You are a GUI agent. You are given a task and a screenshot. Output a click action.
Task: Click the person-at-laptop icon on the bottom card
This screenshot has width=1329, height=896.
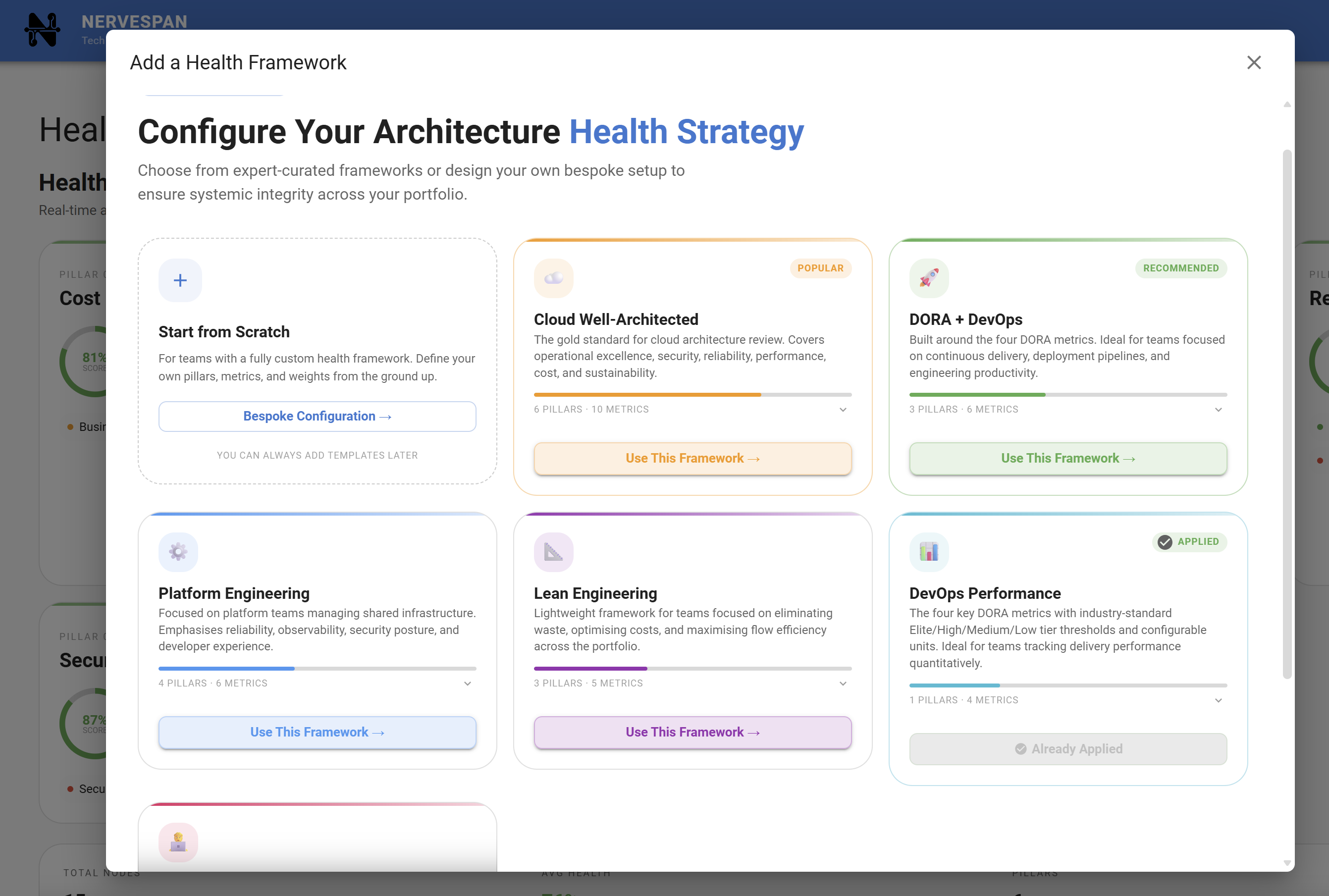click(178, 843)
